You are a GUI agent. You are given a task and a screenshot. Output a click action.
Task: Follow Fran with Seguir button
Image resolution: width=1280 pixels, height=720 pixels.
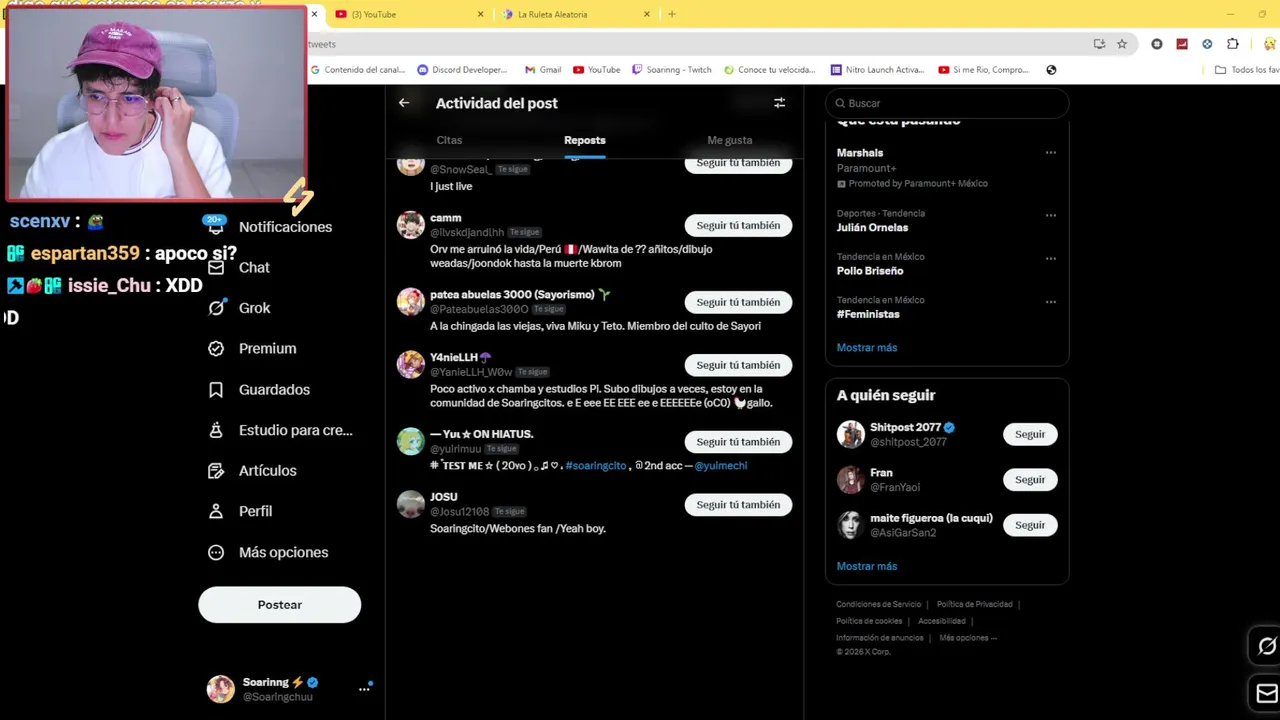(1030, 480)
